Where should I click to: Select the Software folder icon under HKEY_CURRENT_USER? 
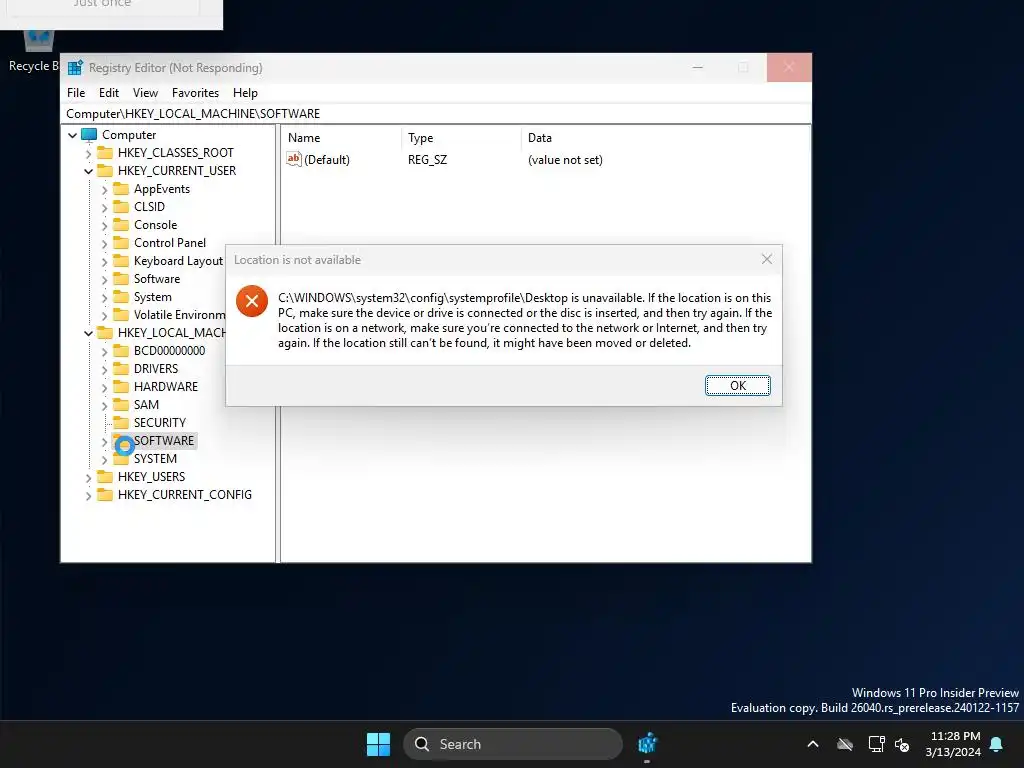pos(121,279)
